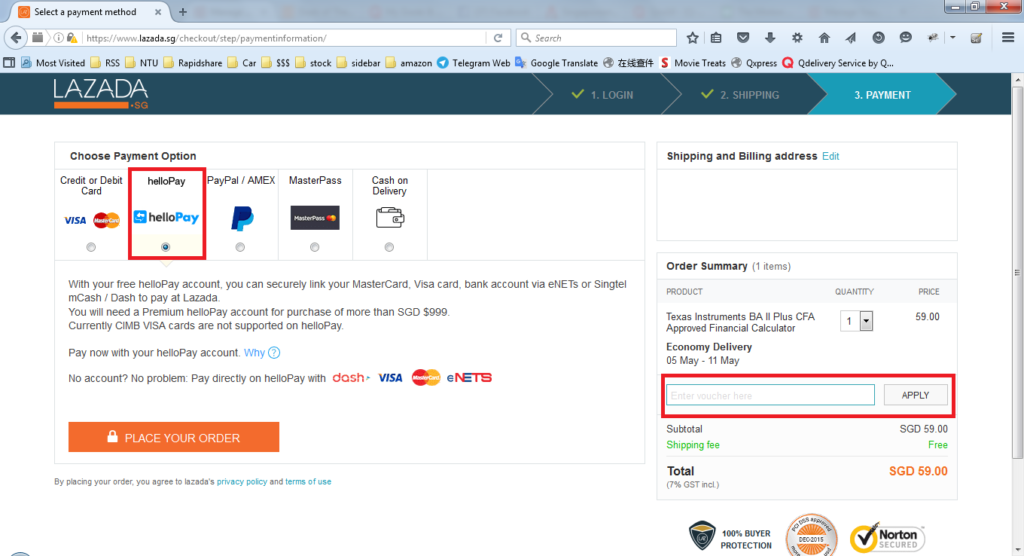Switch to 'Select a payment method' tab

85,12
